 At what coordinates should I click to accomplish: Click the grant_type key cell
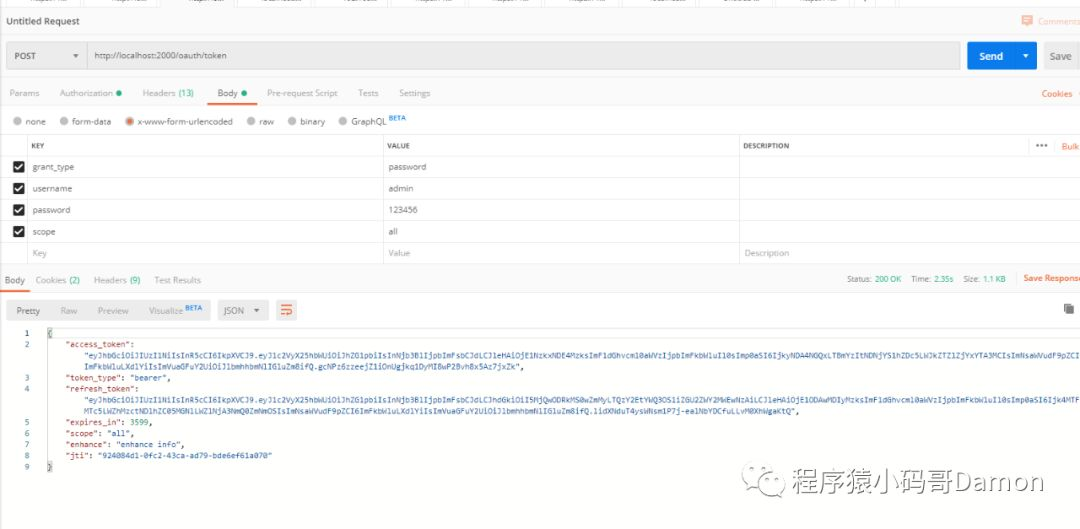coord(205,167)
